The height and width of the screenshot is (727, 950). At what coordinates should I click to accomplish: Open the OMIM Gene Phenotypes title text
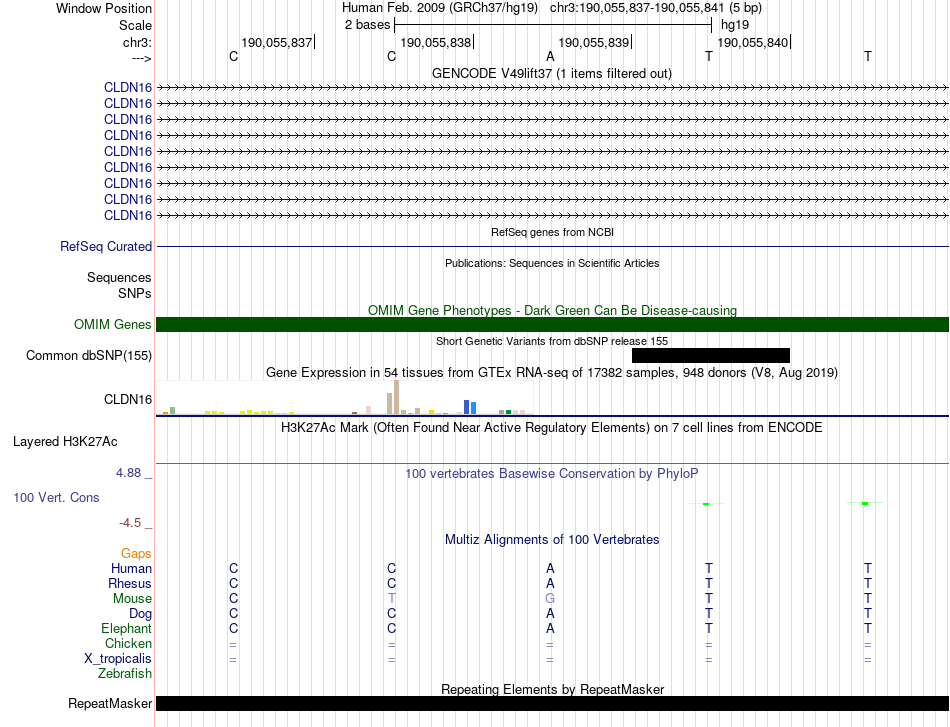click(x=553, y=310)
